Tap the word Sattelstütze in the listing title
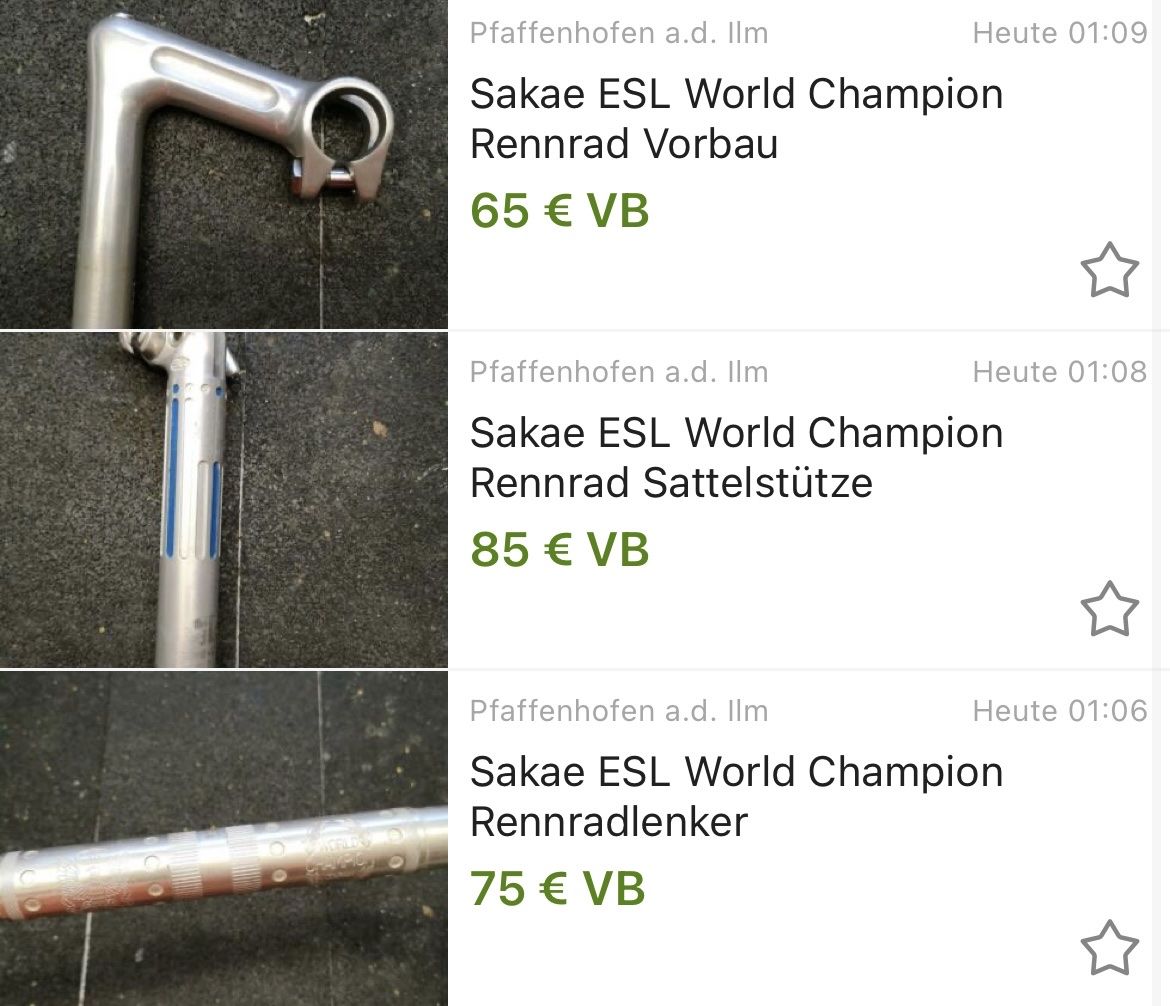Viewport: 1170px width, 1006px height. 757,483
